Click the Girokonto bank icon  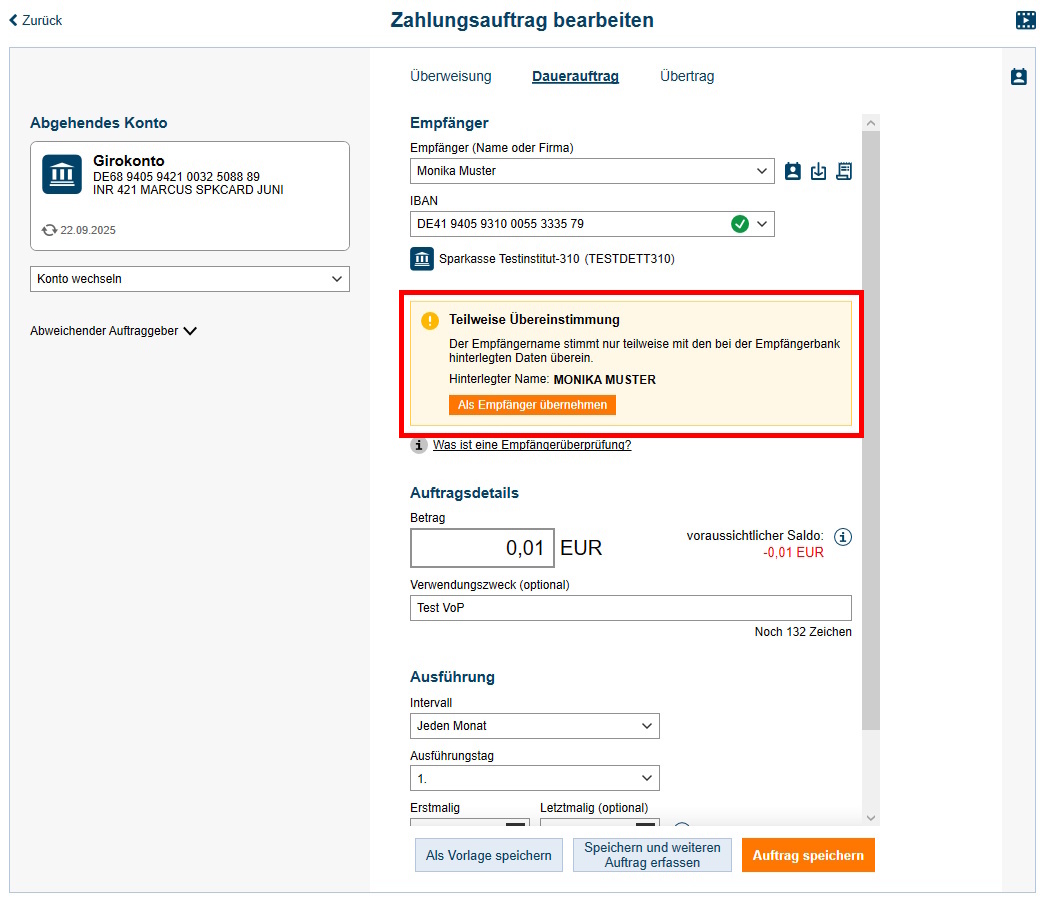tap(62, 174)
